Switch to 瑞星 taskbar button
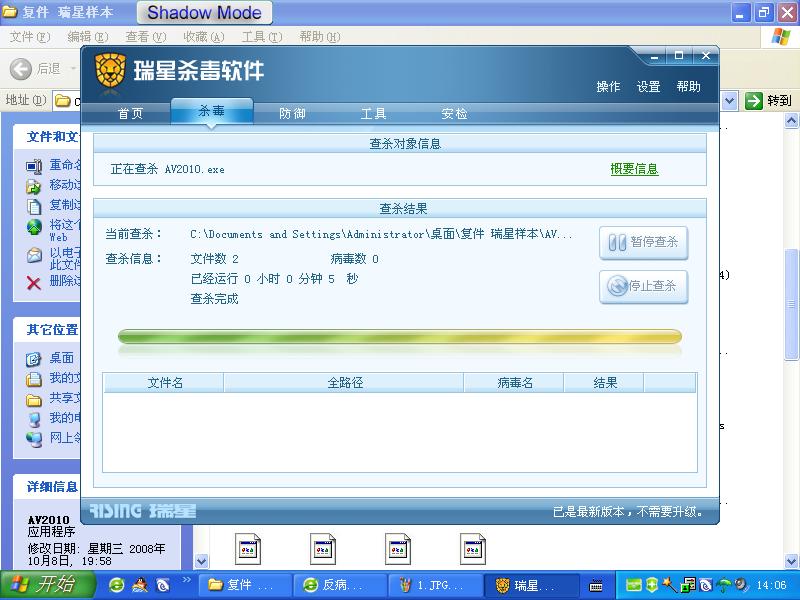 [x=531, y=585]
